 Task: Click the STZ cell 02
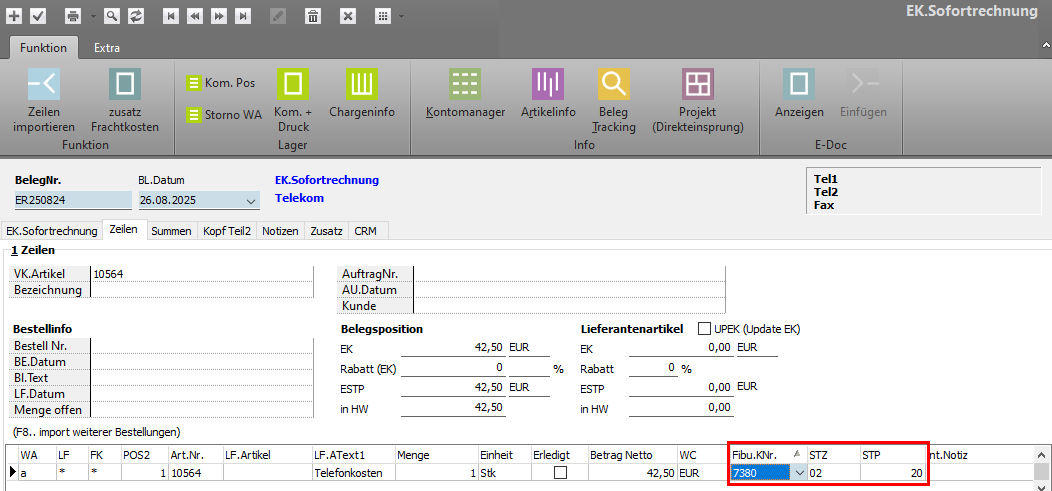click(833, 473)
